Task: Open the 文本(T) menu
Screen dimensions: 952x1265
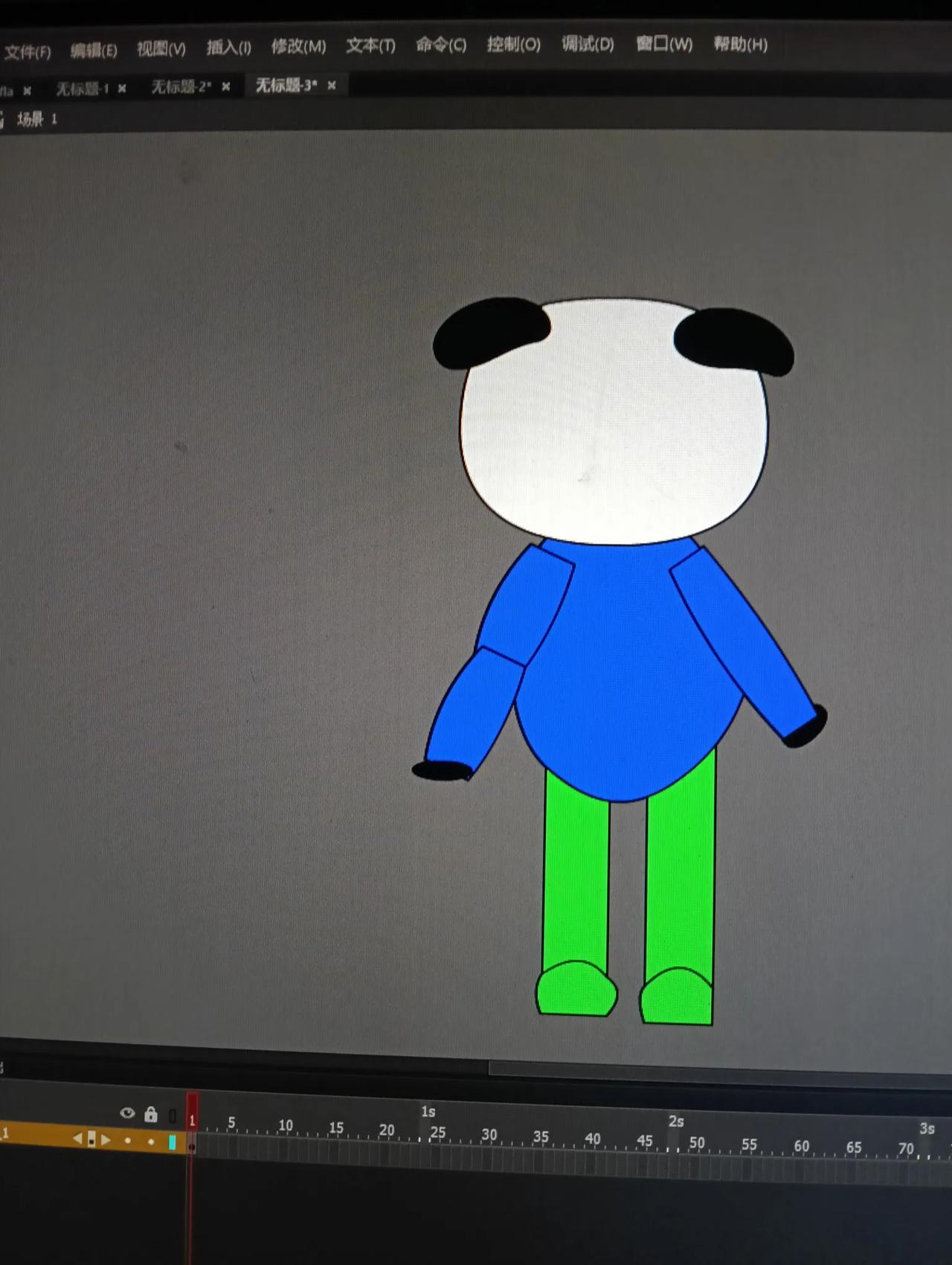Action: [370, 45]
